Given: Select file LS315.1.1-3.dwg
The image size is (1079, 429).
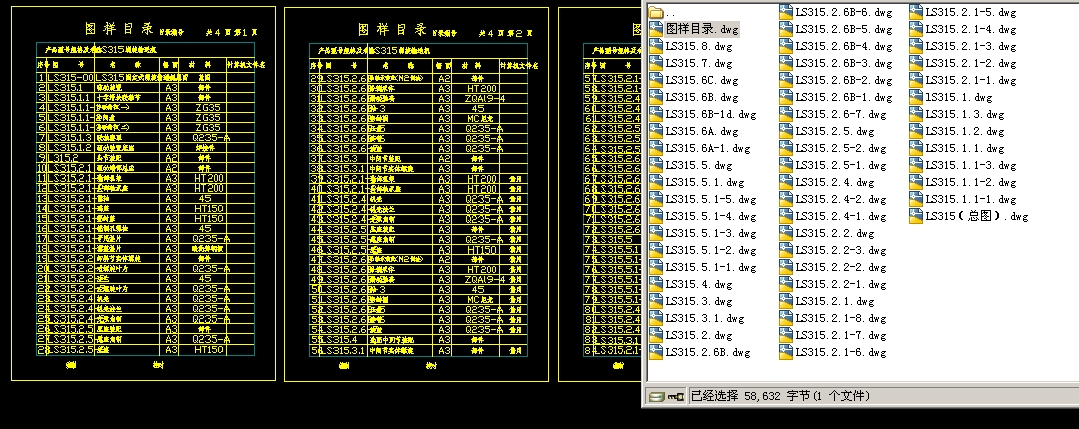Looking at the screenshot, I should [963, 165].
